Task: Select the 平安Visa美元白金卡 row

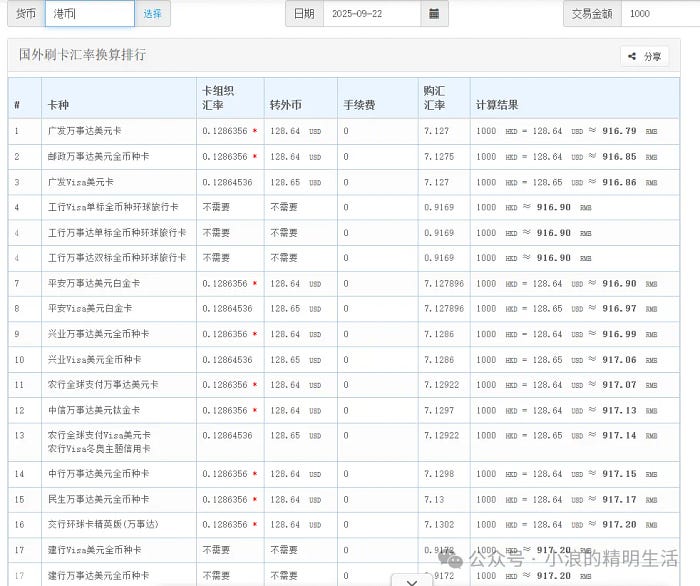Action: [344, 309]
